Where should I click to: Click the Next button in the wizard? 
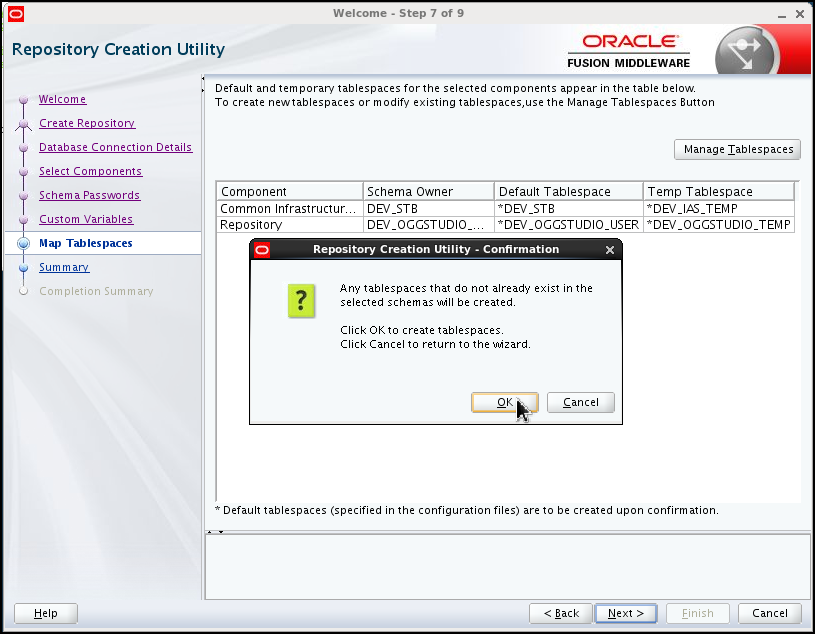point(625,613)
